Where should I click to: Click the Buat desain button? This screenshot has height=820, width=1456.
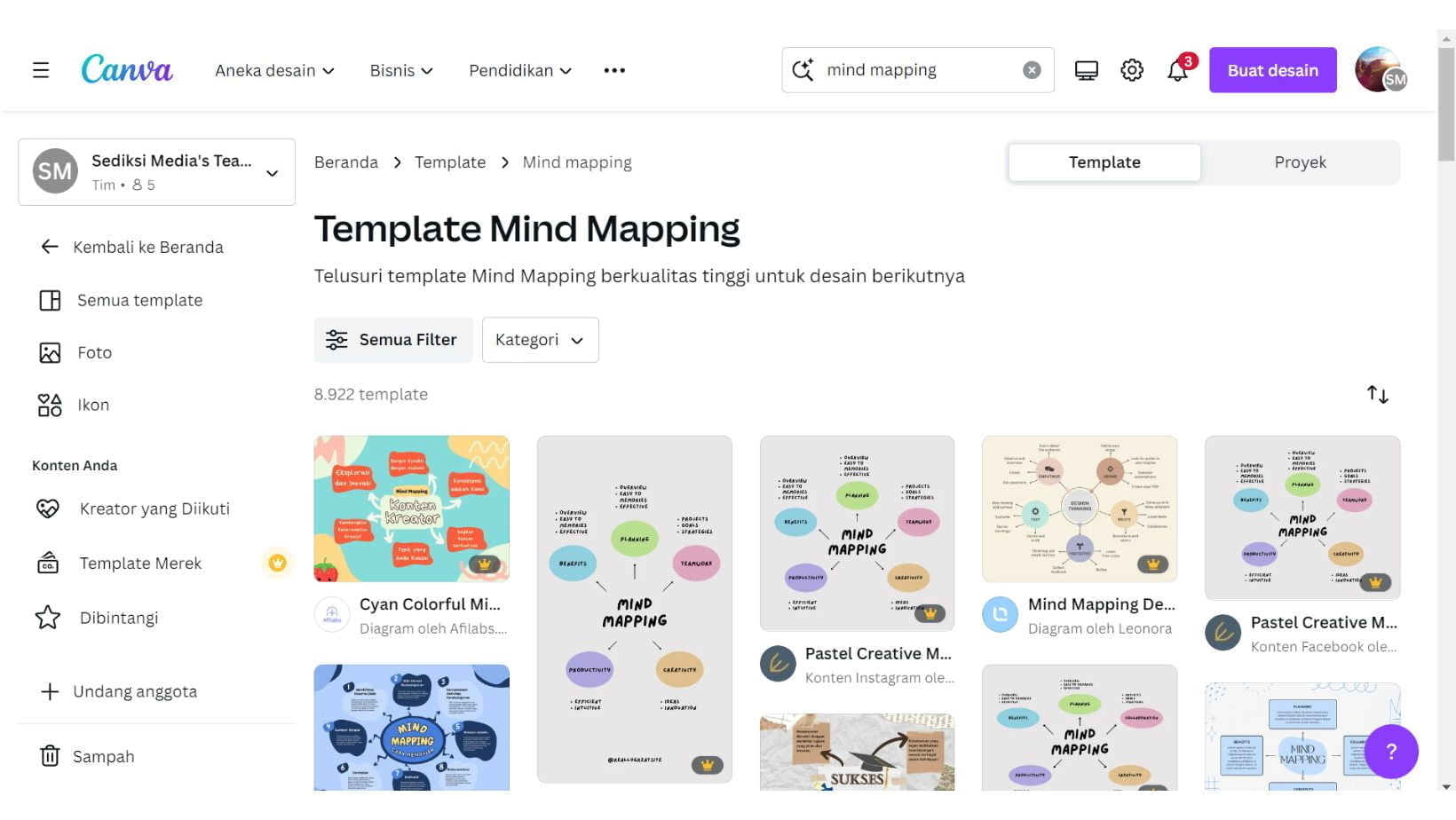tap(1272, 69)
